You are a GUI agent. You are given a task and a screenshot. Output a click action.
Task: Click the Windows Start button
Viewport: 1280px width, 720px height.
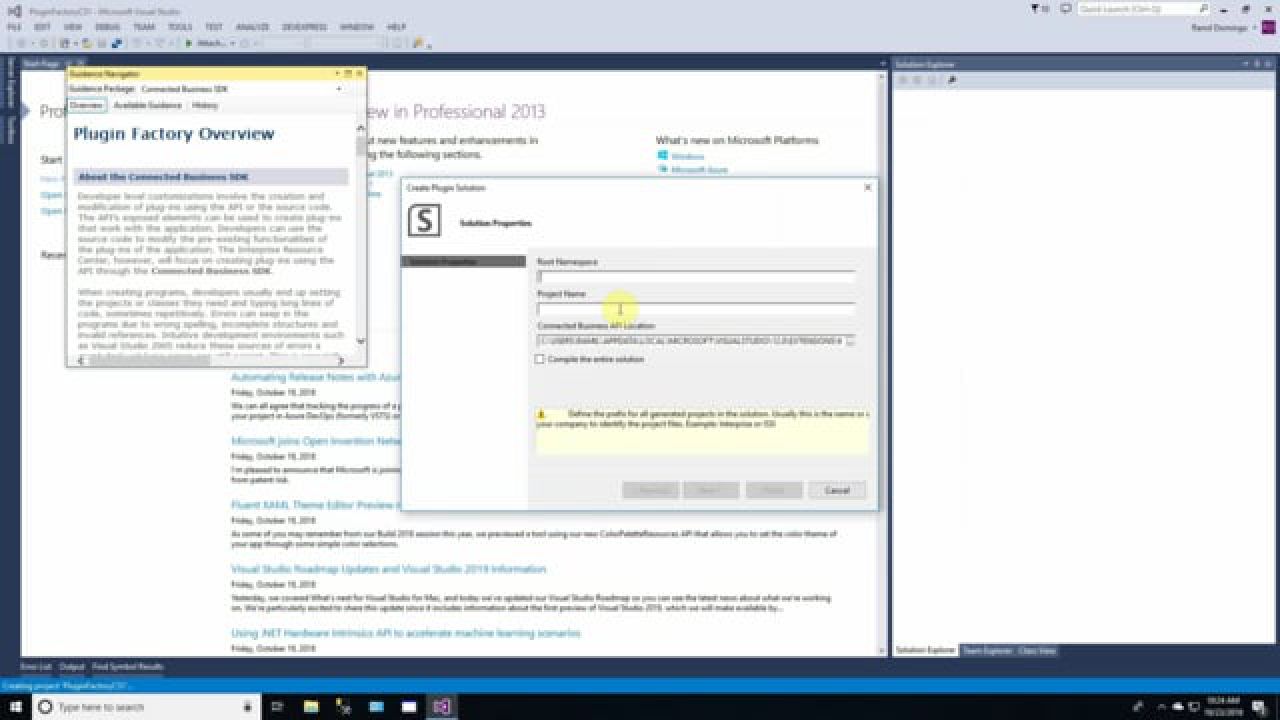pyautogui.click(x=16, y=707)
